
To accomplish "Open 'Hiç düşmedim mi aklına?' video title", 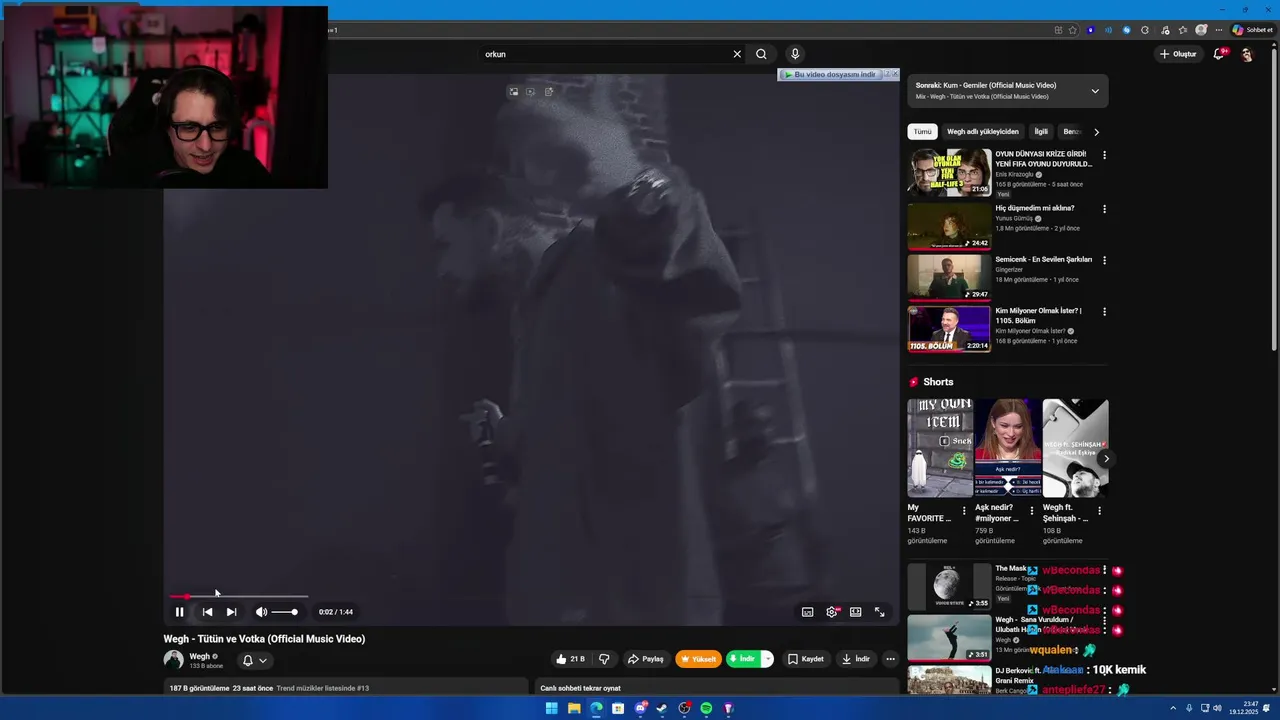I will coord(1035,208).
